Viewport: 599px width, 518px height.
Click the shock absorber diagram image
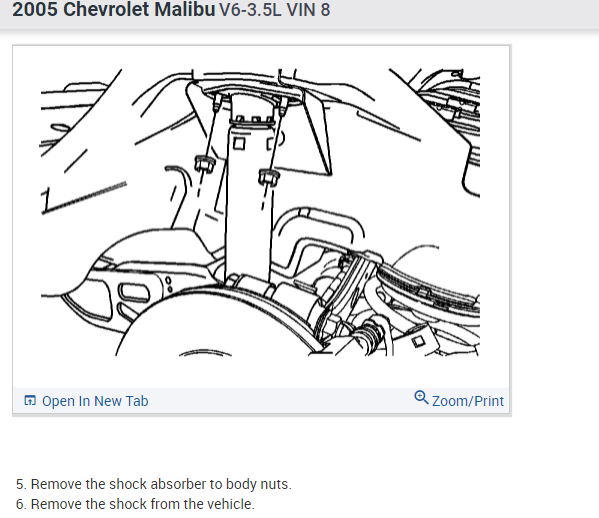tap(260, 212)
